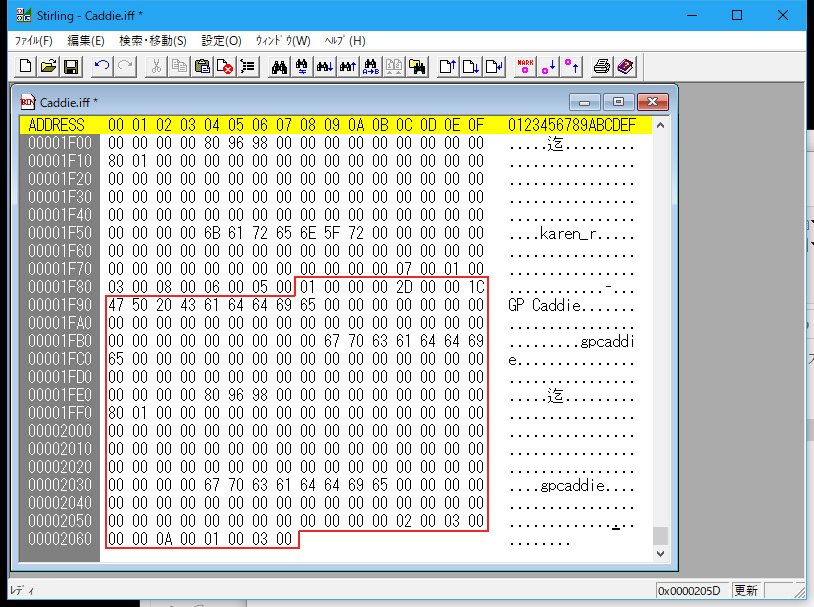This screenshot has width=814, height=607.
Task: Click the jump to address icon
Action: (494, 66)
